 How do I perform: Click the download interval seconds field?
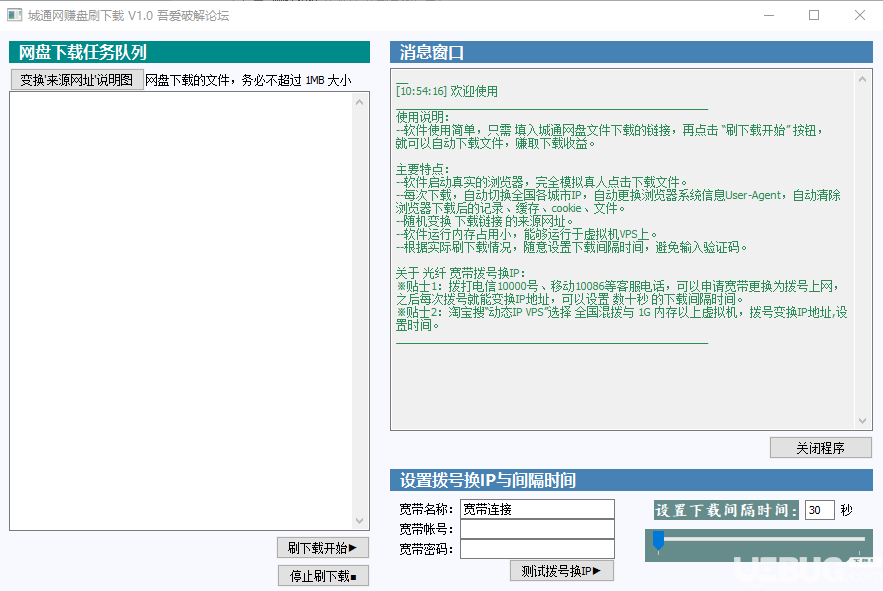819,510
